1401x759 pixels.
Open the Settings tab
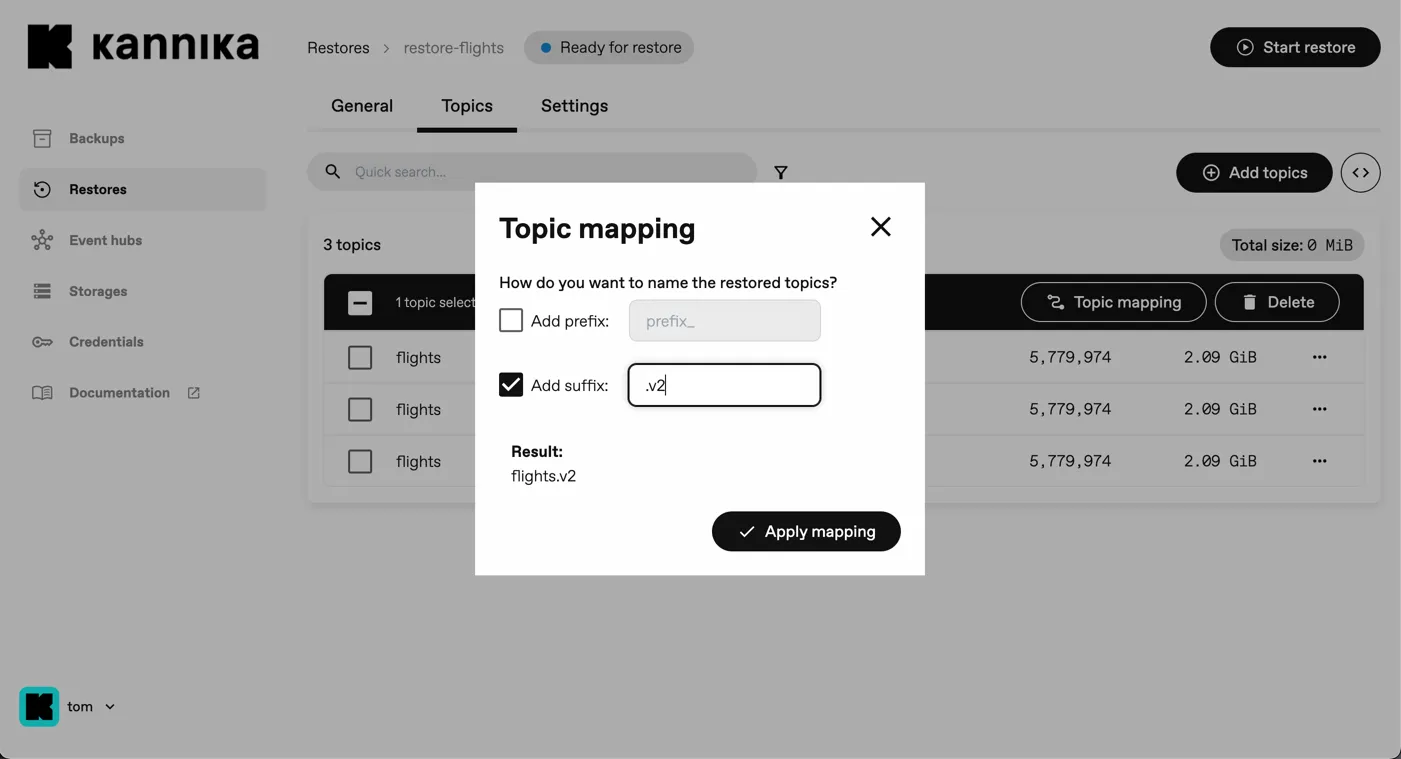tap(574, 105)
